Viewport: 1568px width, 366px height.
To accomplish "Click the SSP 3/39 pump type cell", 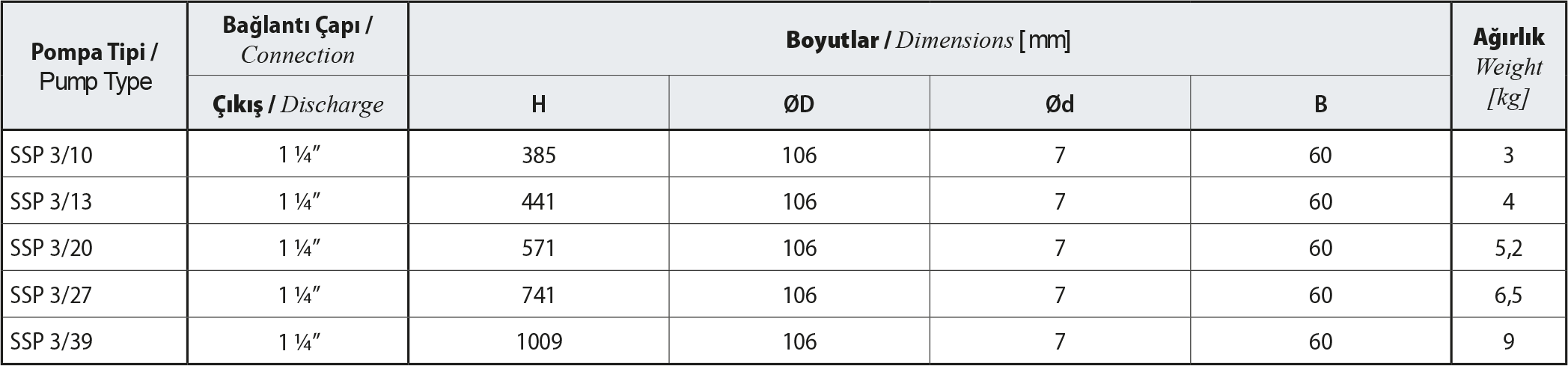I will [x=94, y=341].
